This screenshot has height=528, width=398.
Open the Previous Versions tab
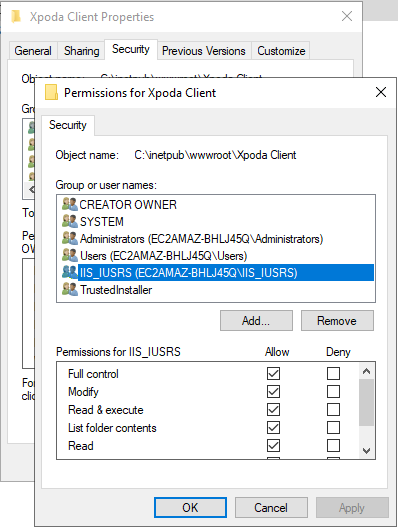[x=204, y=51]
